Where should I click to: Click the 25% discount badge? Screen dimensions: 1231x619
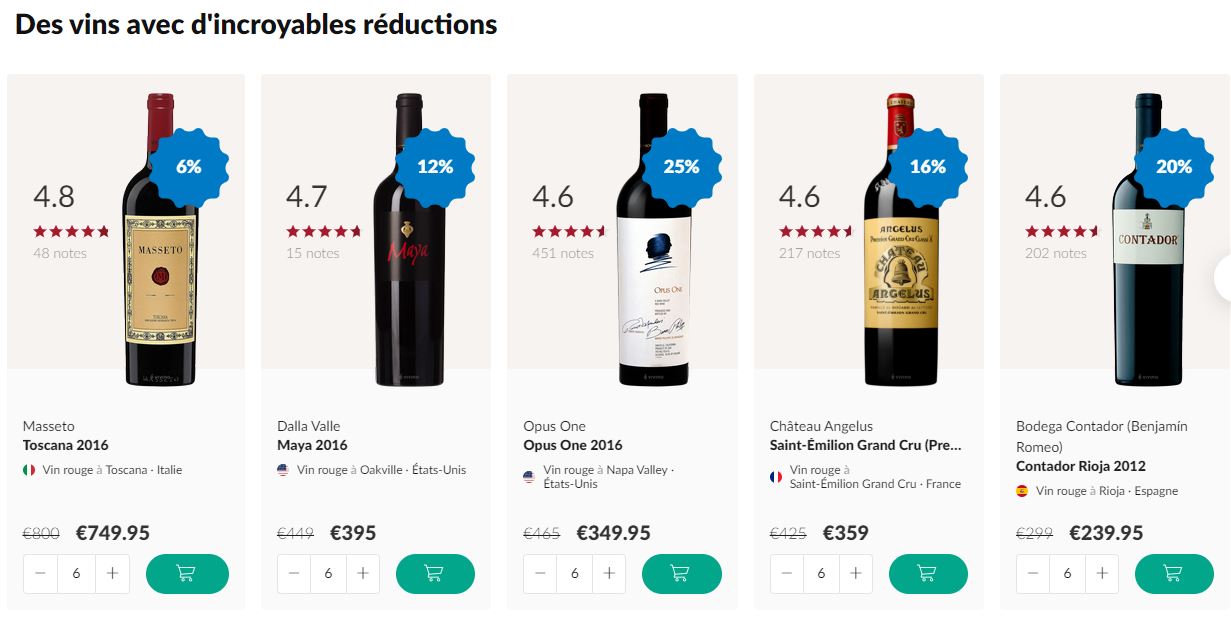[681, 167]
